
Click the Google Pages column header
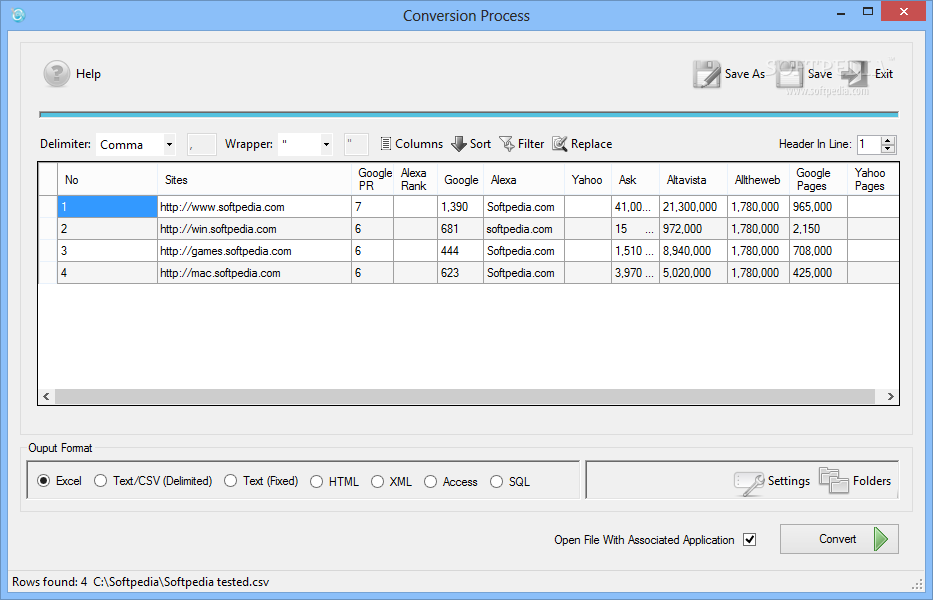click(x=818, y=180)
